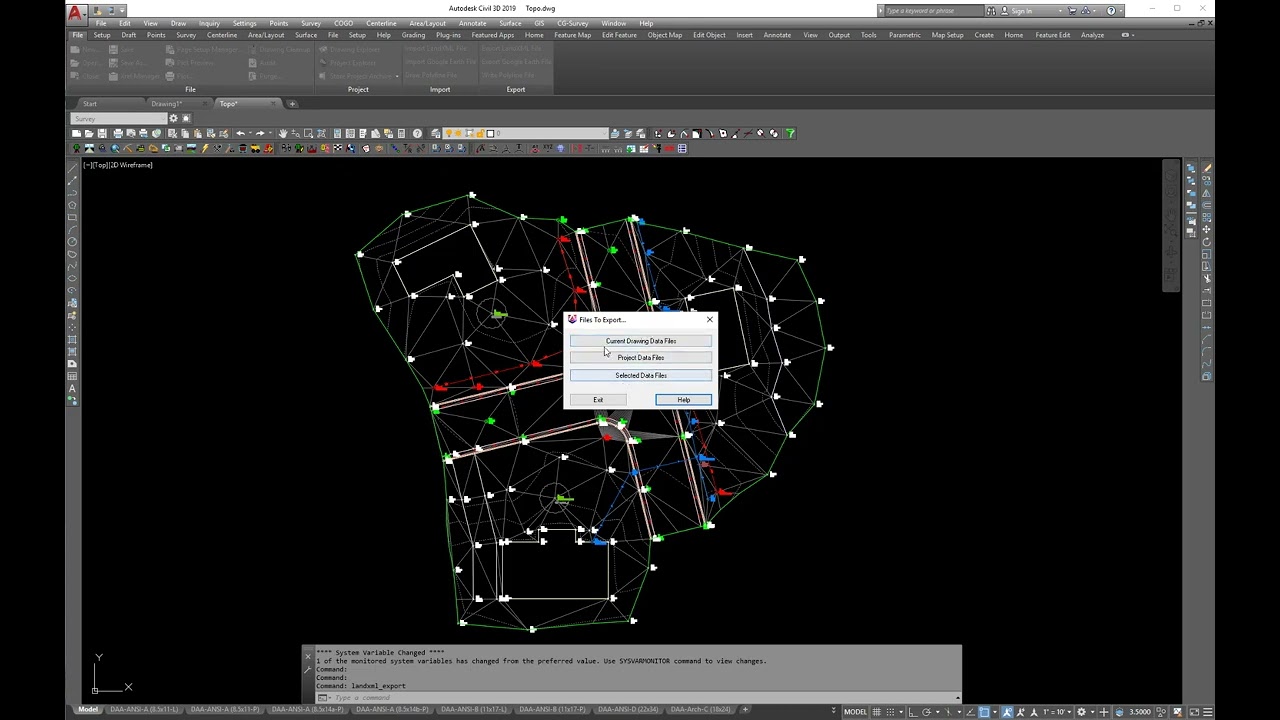The height and width of the screenshot is (720, 1280).
Task: Click the Save toolbar icon
Action: point(102,134)
